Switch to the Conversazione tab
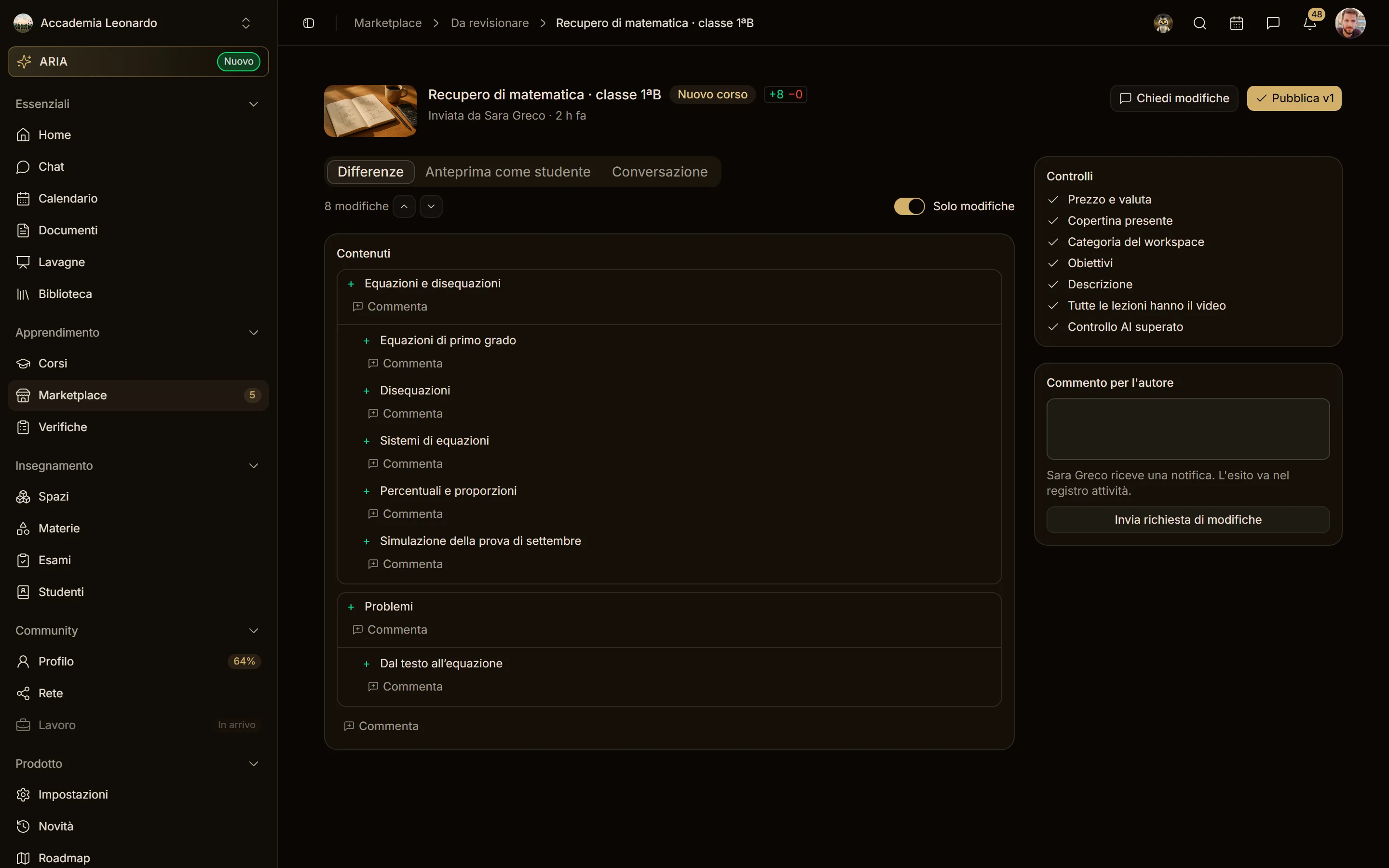 (x=659, y=172)
